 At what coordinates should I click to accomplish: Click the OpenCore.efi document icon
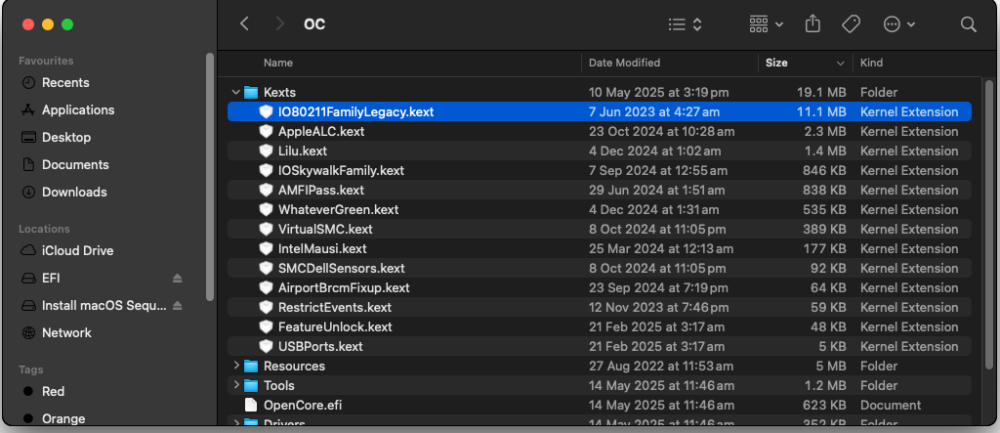coord(251,405)
